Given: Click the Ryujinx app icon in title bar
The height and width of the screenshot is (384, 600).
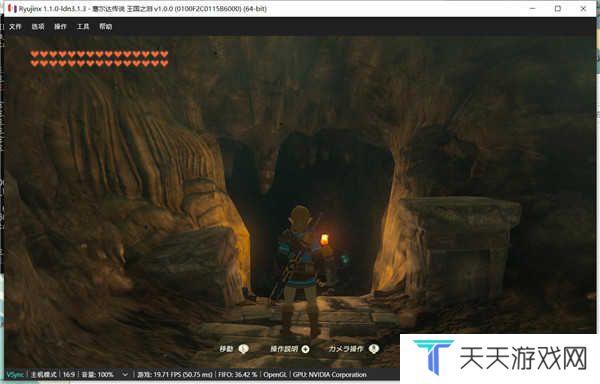Looking at the screenshot, I should pos(12,8).
